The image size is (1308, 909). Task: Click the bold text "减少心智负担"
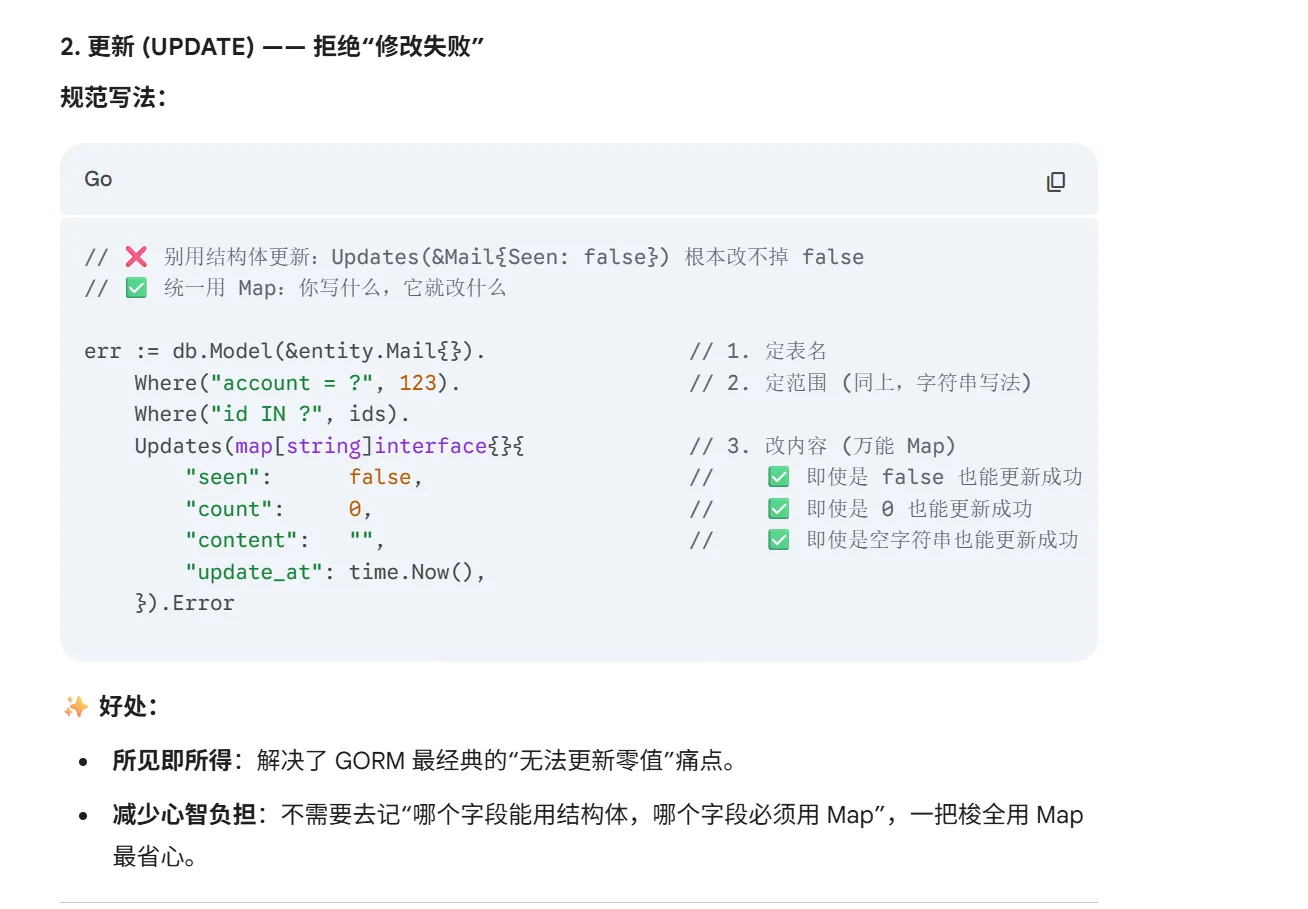pos(184,815)
